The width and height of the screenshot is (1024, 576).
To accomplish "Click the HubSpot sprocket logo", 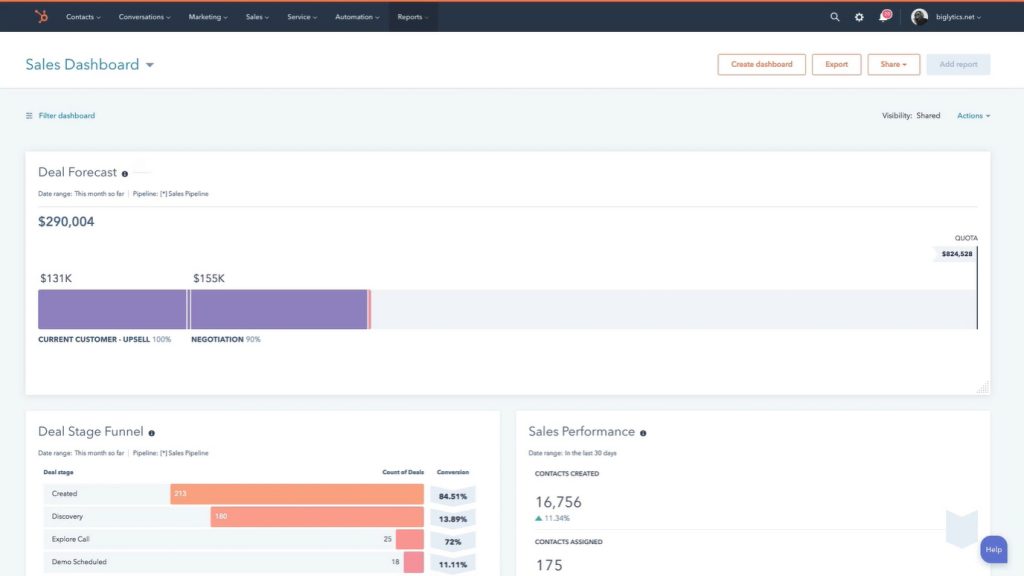I will coord(39,16).
